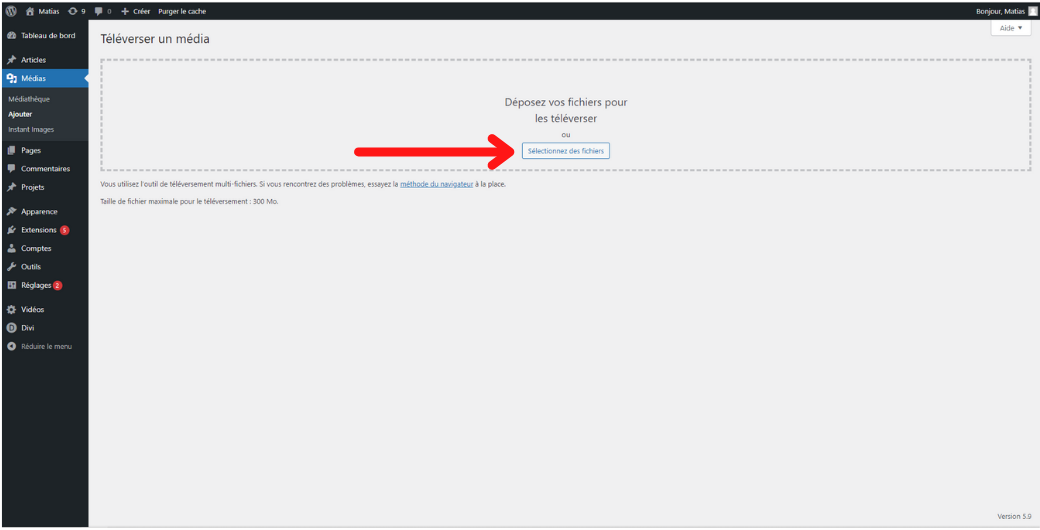
Task: Click the Sélectionnez des fichiers button
Action: pos(565,151)
